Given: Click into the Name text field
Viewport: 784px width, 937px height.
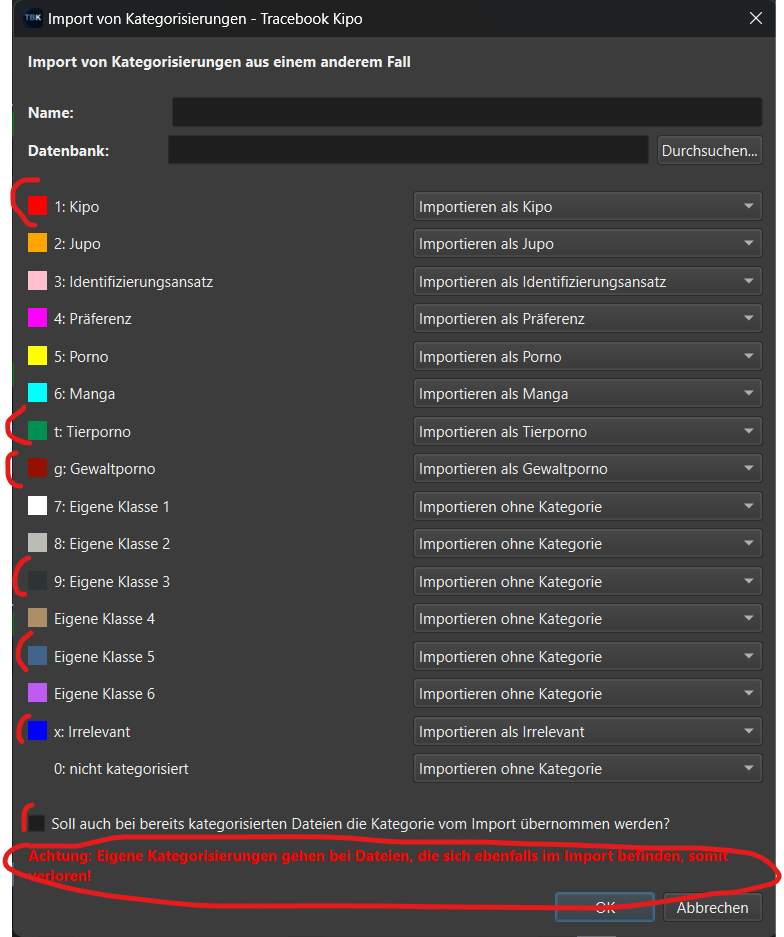Looking at the screenshot, I should coord(466,113).
